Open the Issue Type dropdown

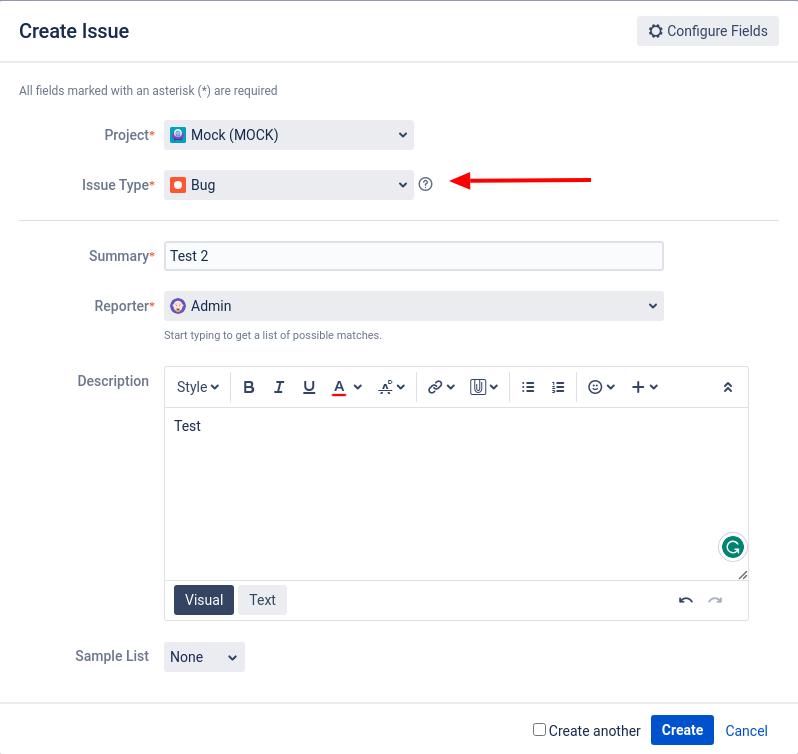click(x=289, y=185)
